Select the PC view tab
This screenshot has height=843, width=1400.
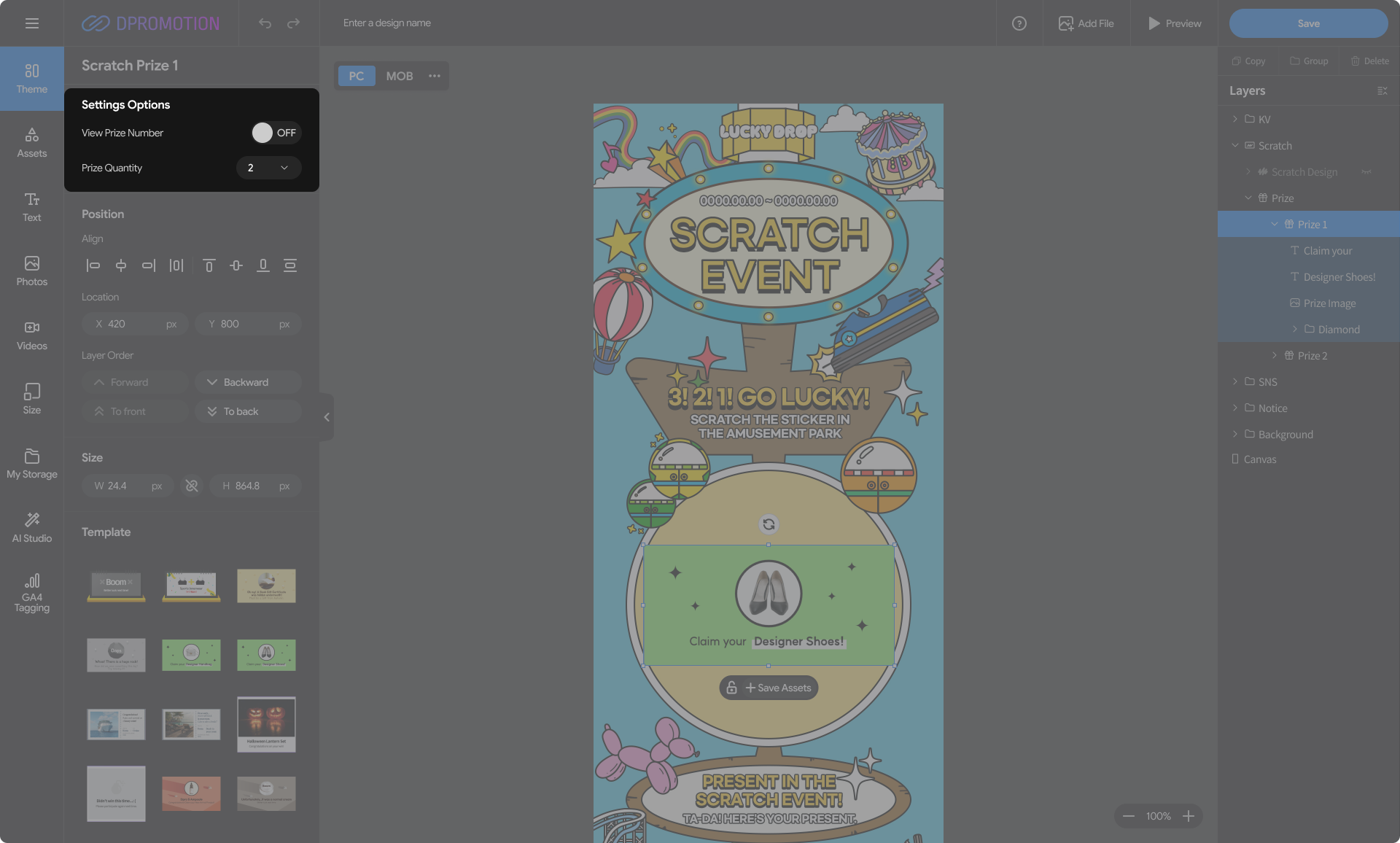tap(356, 76)
